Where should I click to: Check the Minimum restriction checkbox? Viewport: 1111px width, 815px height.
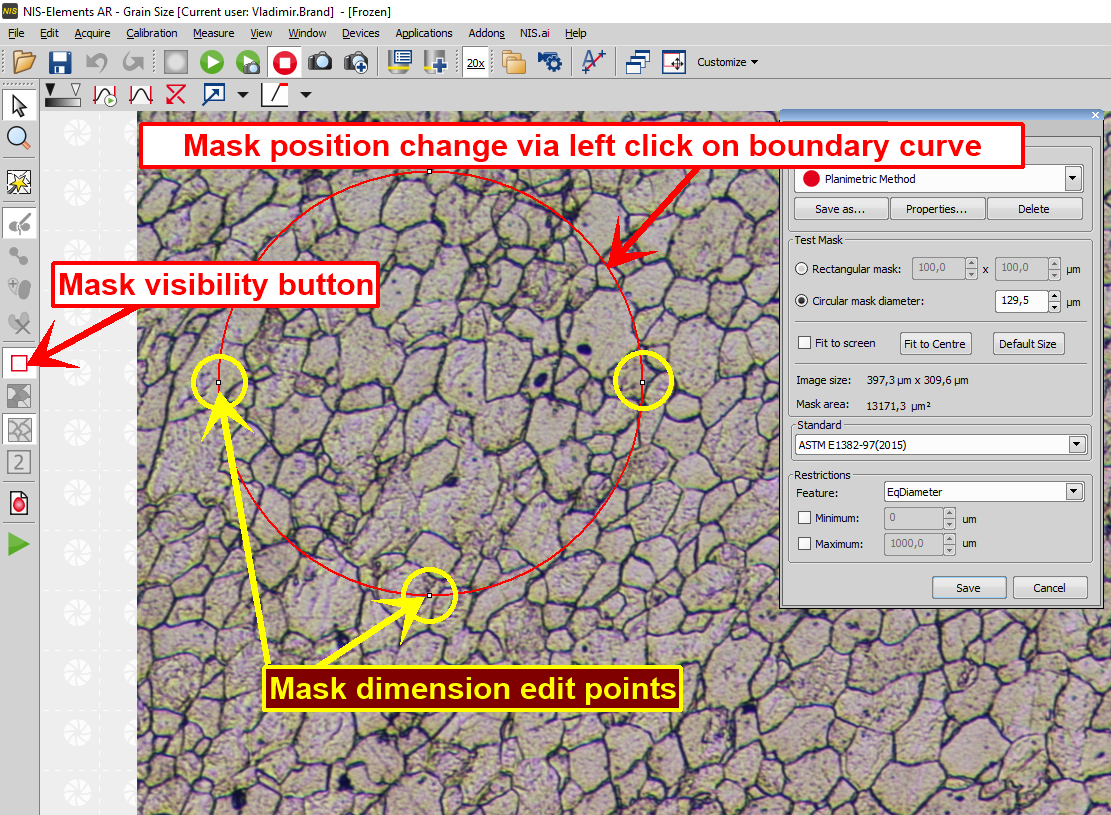pyautogui.click(x=804, y=518)
